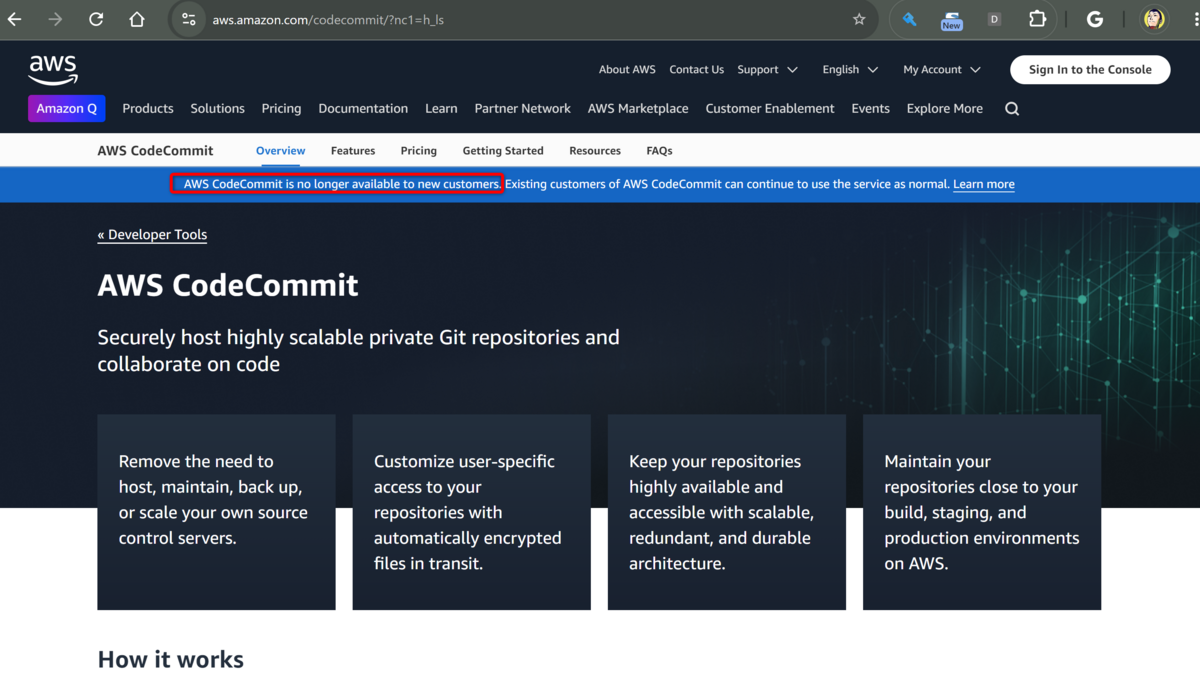Click the 'Customize user-specific access' card

click(x=472, y=512)
